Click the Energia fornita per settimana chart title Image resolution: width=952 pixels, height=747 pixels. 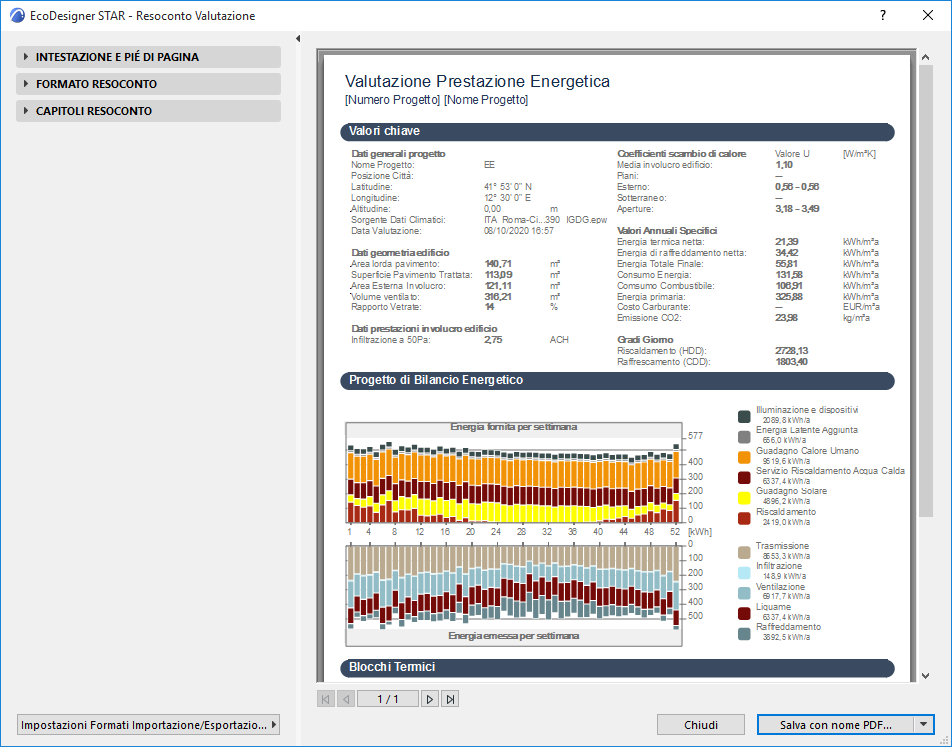513,427
